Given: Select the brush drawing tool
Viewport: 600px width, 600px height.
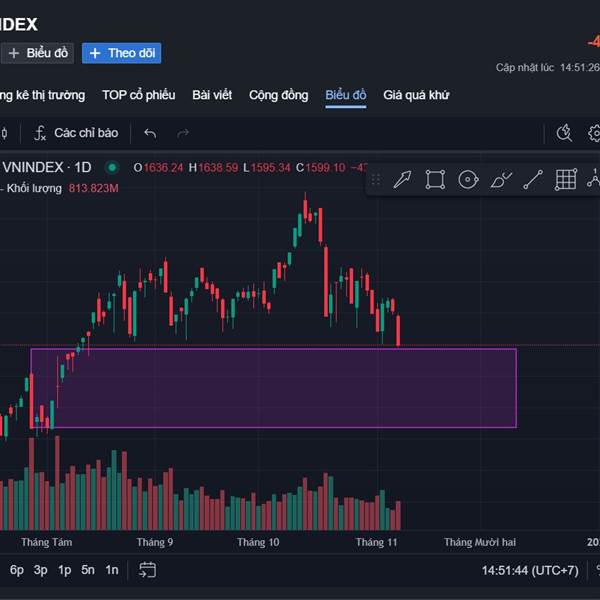Looking at the screenshot, I should [x=501, y=179].
